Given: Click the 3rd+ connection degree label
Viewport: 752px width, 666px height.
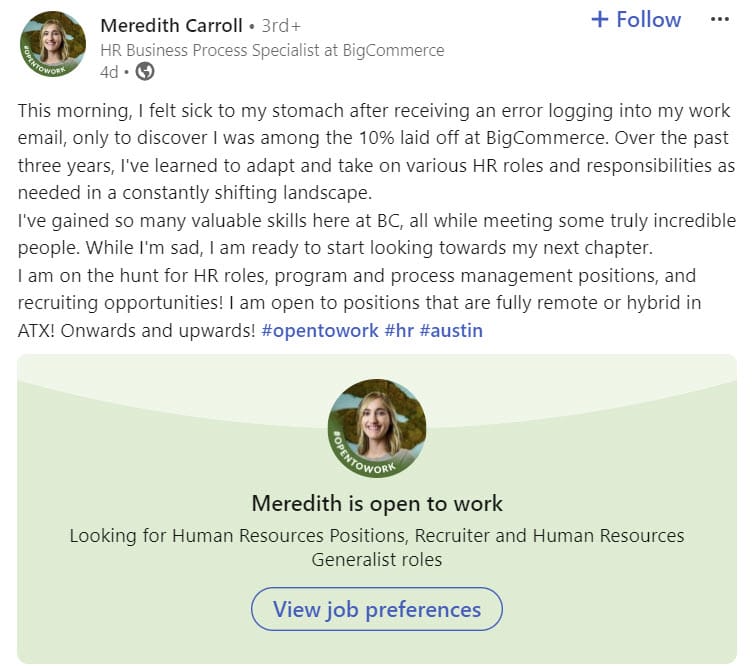Looking at the screenshot, I should click(281, 26).
